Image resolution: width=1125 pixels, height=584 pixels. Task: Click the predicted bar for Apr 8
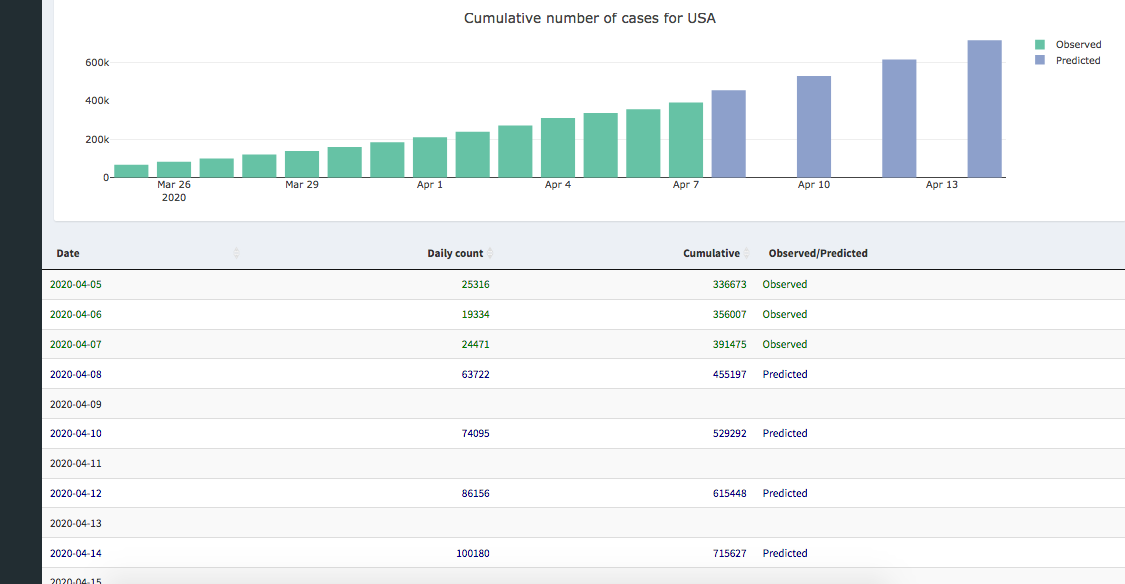pos(728,134)
